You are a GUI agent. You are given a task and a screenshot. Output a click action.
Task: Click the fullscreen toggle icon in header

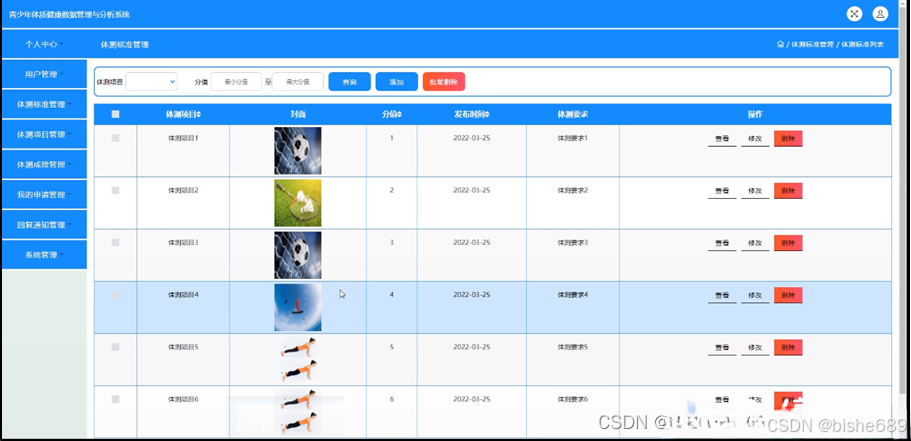point(854,14)
